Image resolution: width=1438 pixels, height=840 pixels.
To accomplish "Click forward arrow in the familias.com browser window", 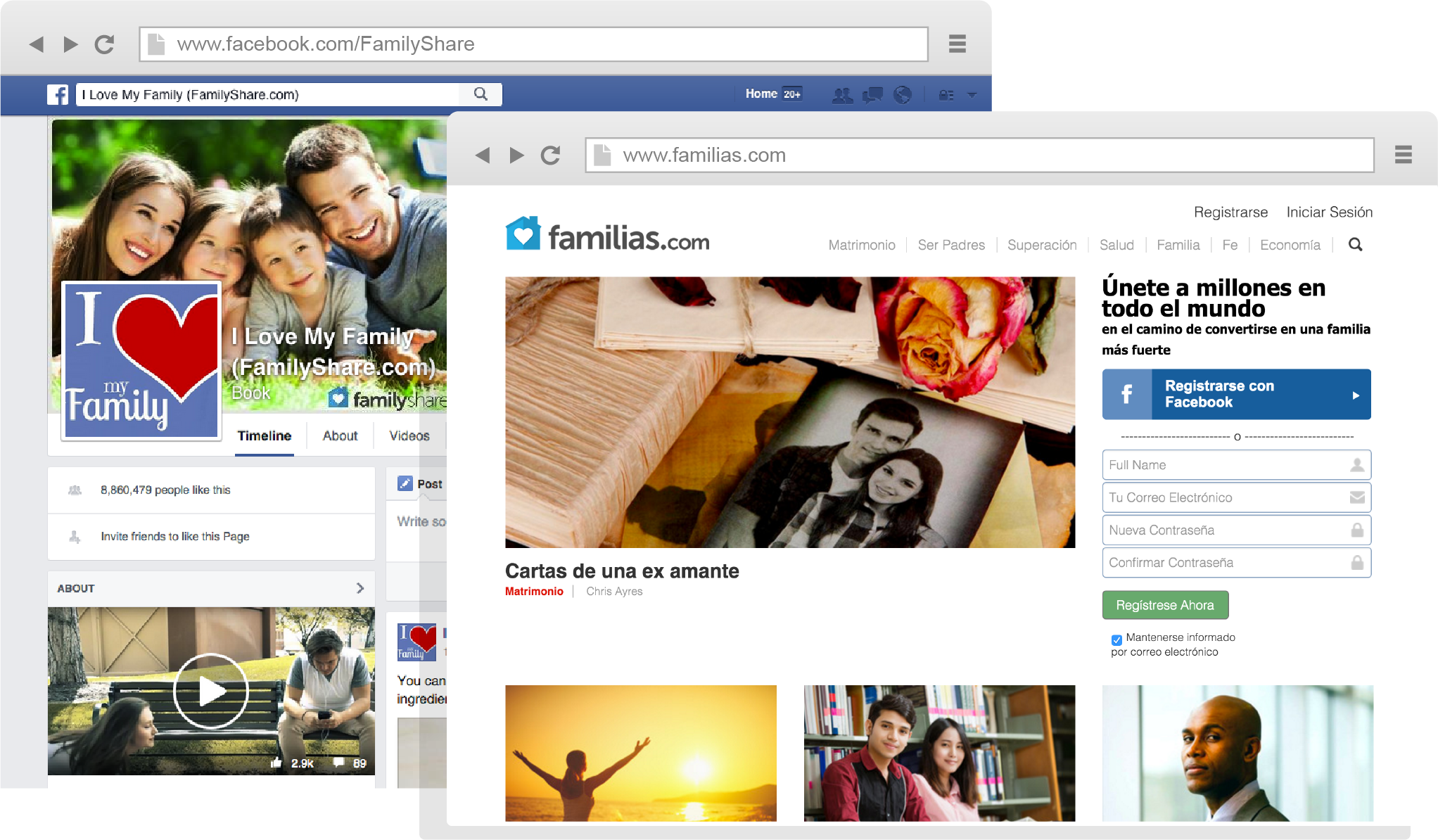I will [x=516, y=155].
